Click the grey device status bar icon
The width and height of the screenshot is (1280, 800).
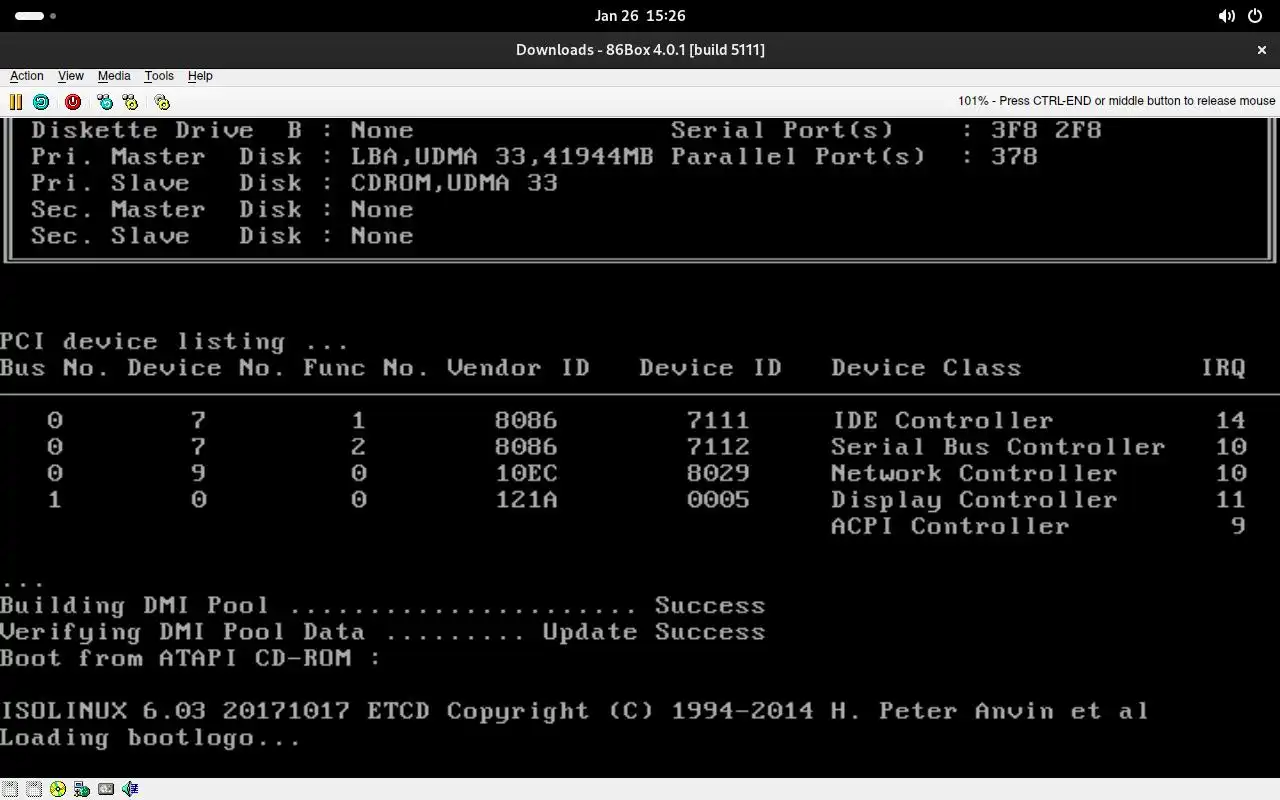pyautogui.click(x=106, y=789)
